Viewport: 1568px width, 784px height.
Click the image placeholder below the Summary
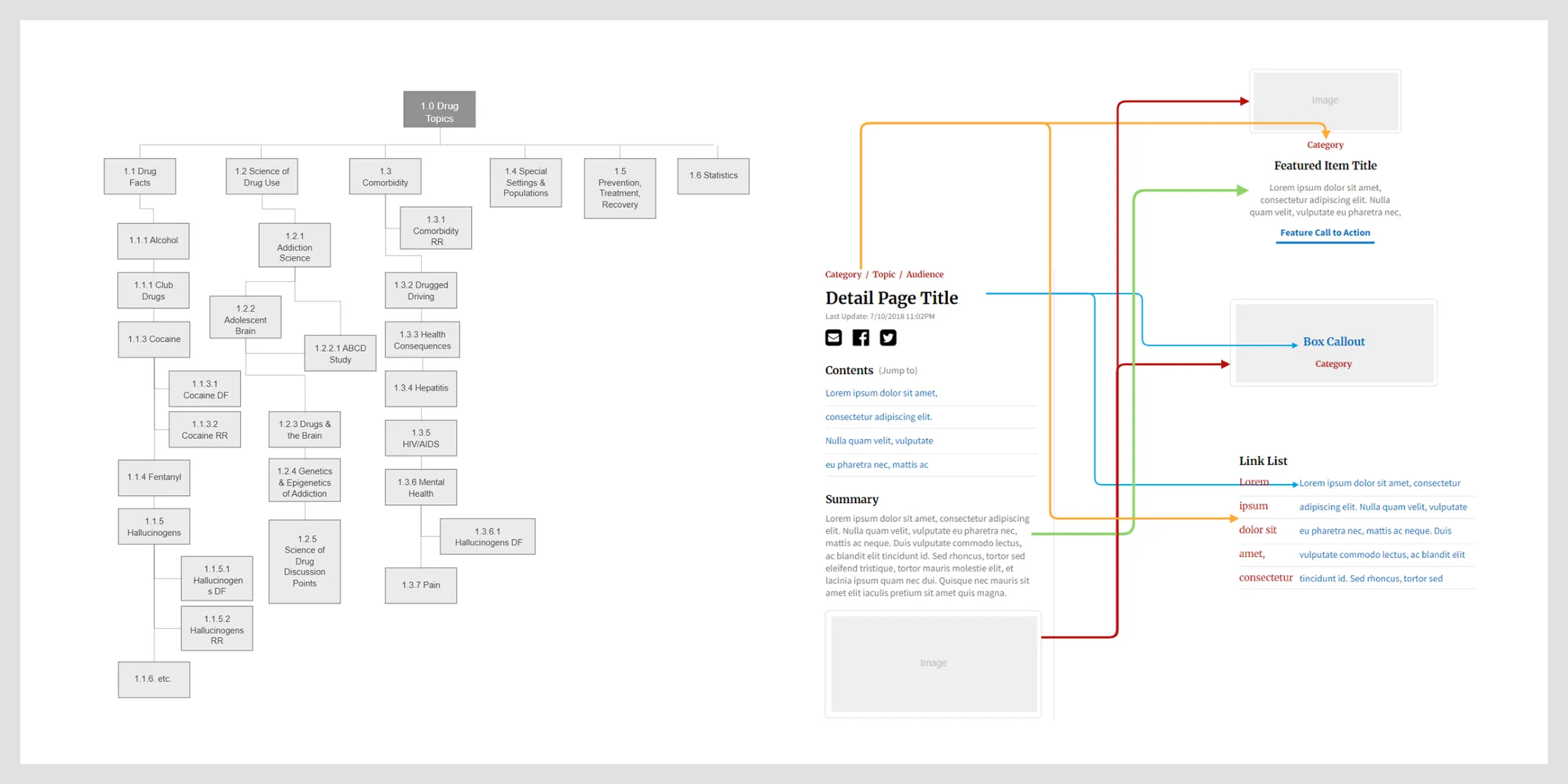932,662
